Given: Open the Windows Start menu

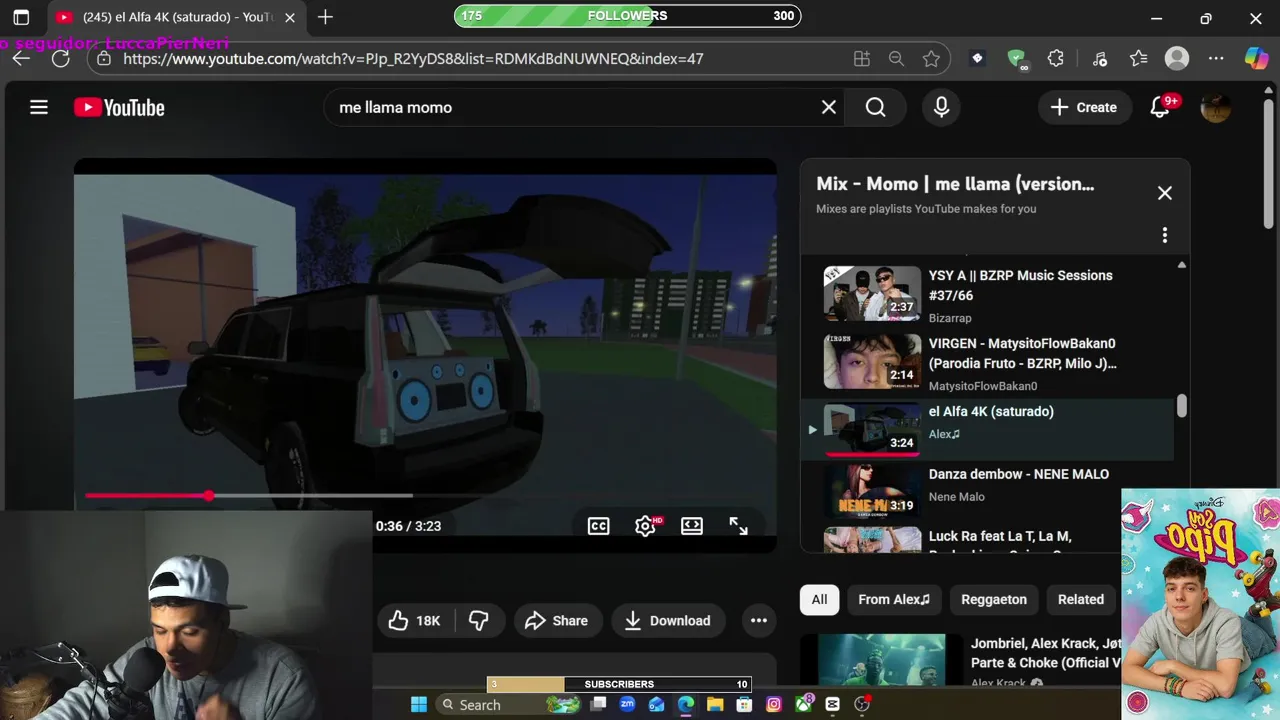Looking at the screenshot, I should click(419, 704).
